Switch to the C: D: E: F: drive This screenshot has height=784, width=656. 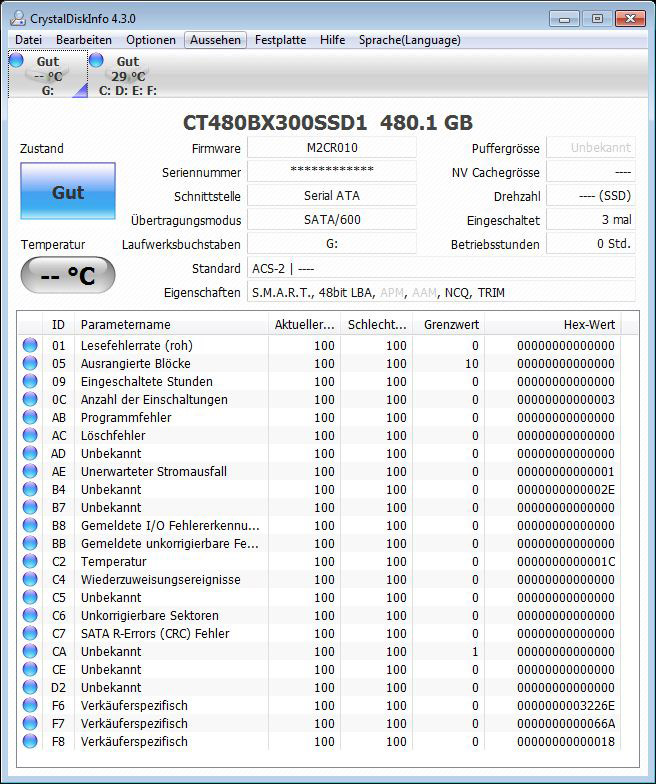coord(128,74)
